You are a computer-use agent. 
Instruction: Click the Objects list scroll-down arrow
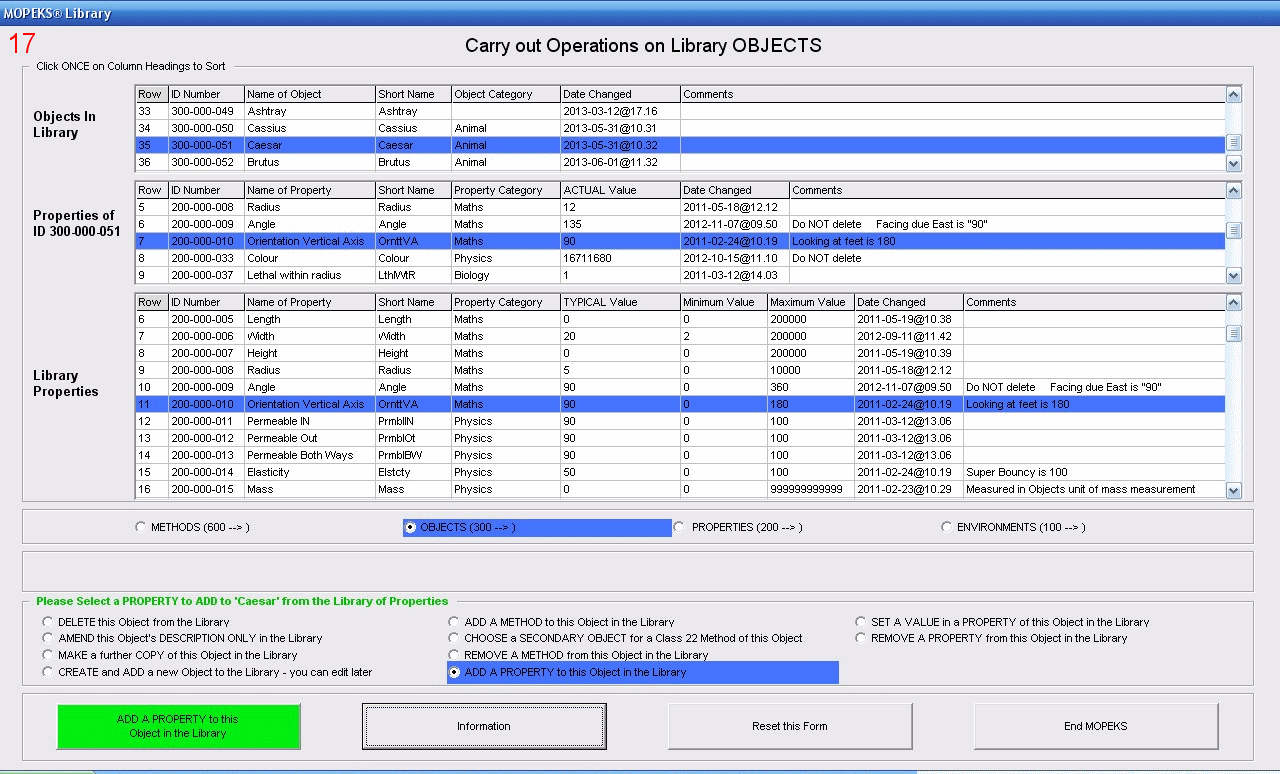coord(1234,163)
